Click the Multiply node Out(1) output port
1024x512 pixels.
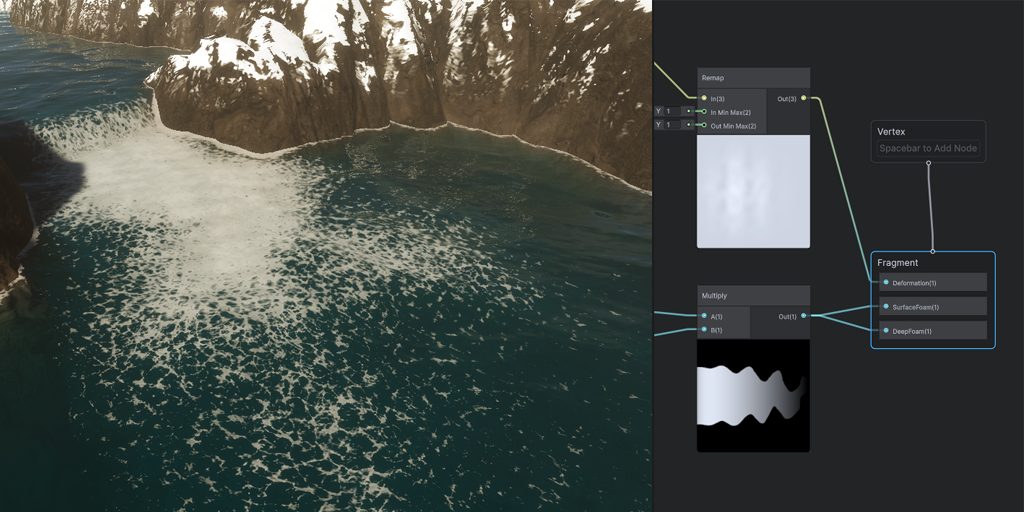coord(803,316)
